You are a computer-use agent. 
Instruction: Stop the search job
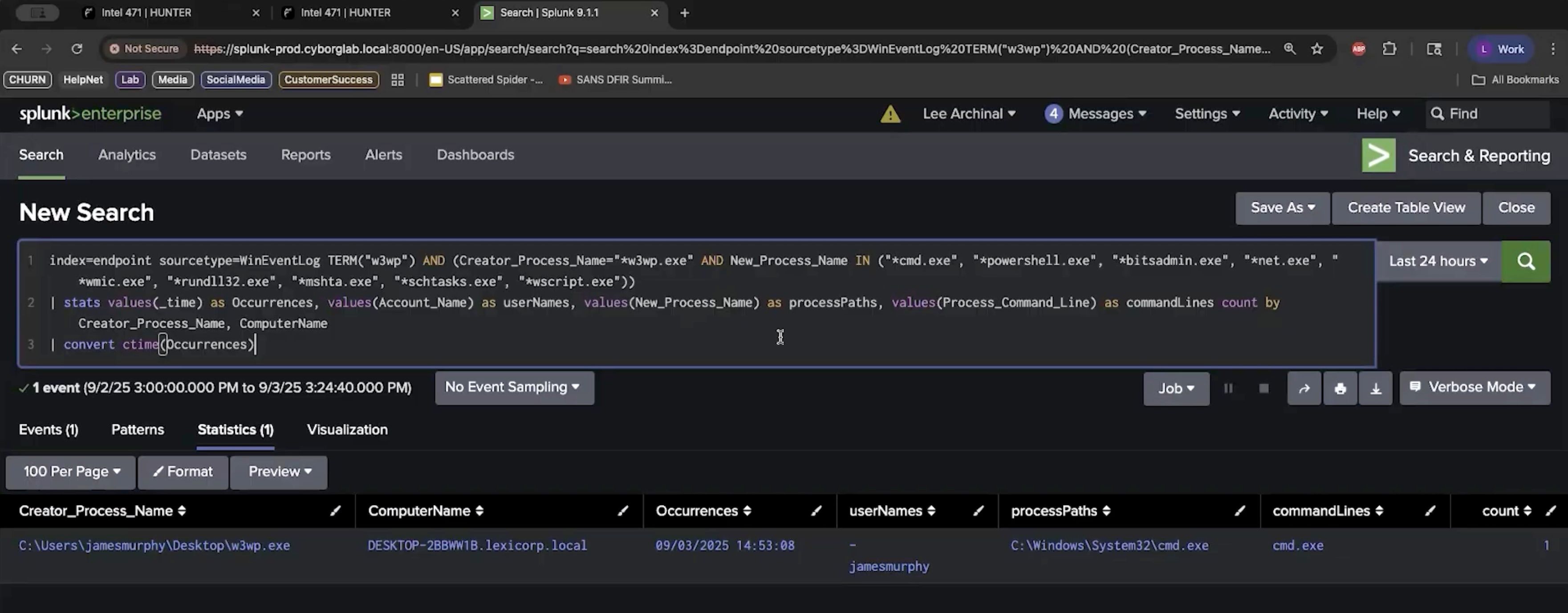(1263, 389)
